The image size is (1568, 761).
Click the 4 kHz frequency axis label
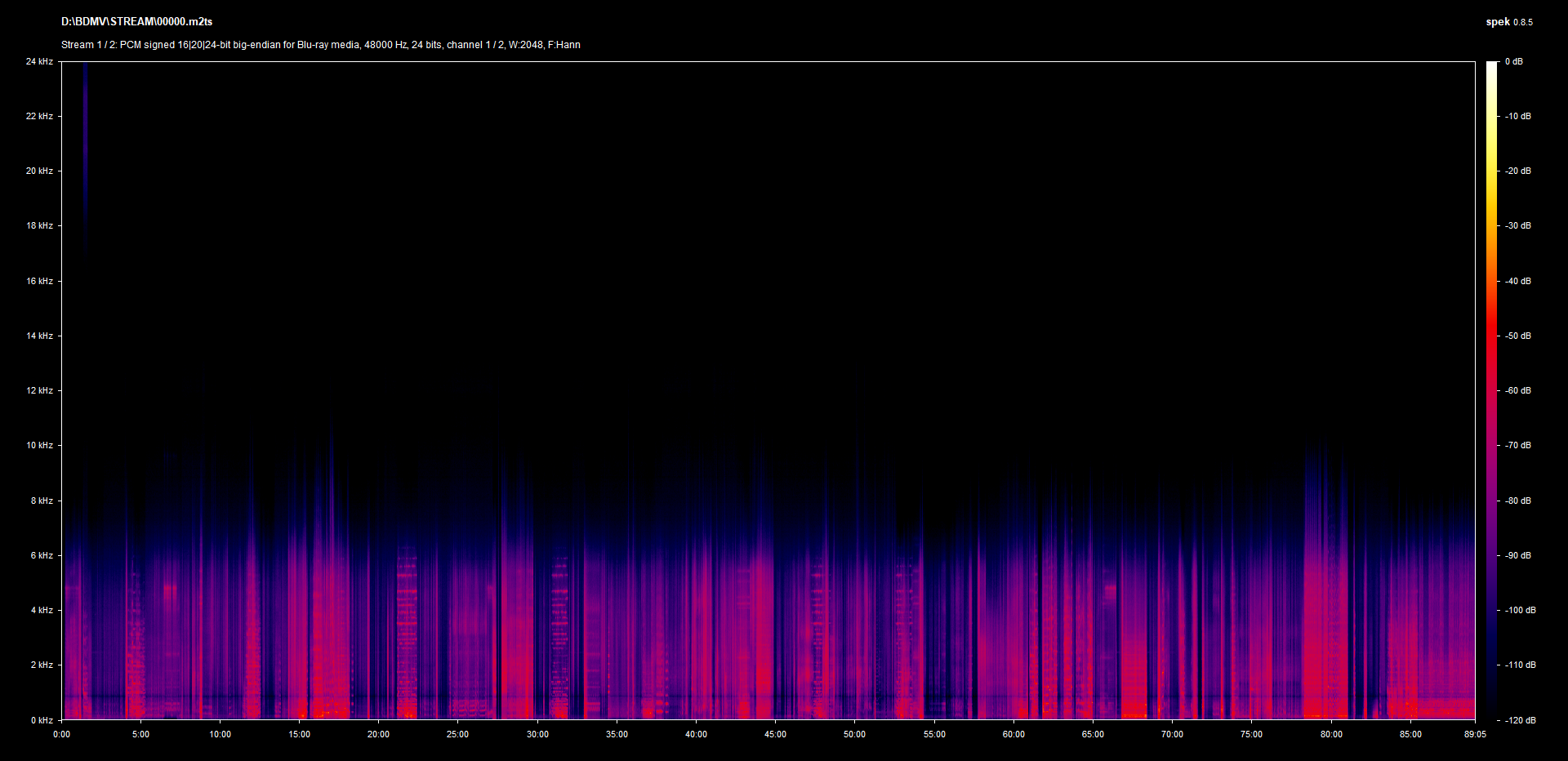42,610
